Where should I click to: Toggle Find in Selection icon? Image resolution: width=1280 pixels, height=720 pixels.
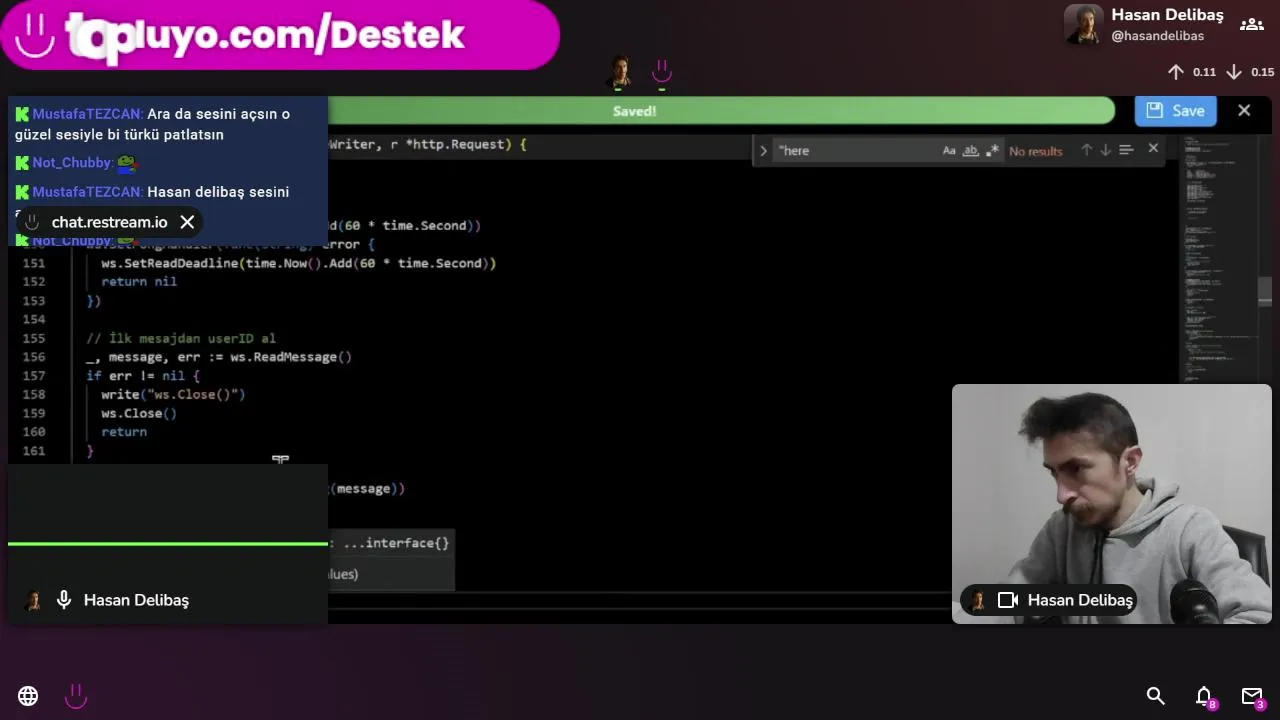(1126, 150)
